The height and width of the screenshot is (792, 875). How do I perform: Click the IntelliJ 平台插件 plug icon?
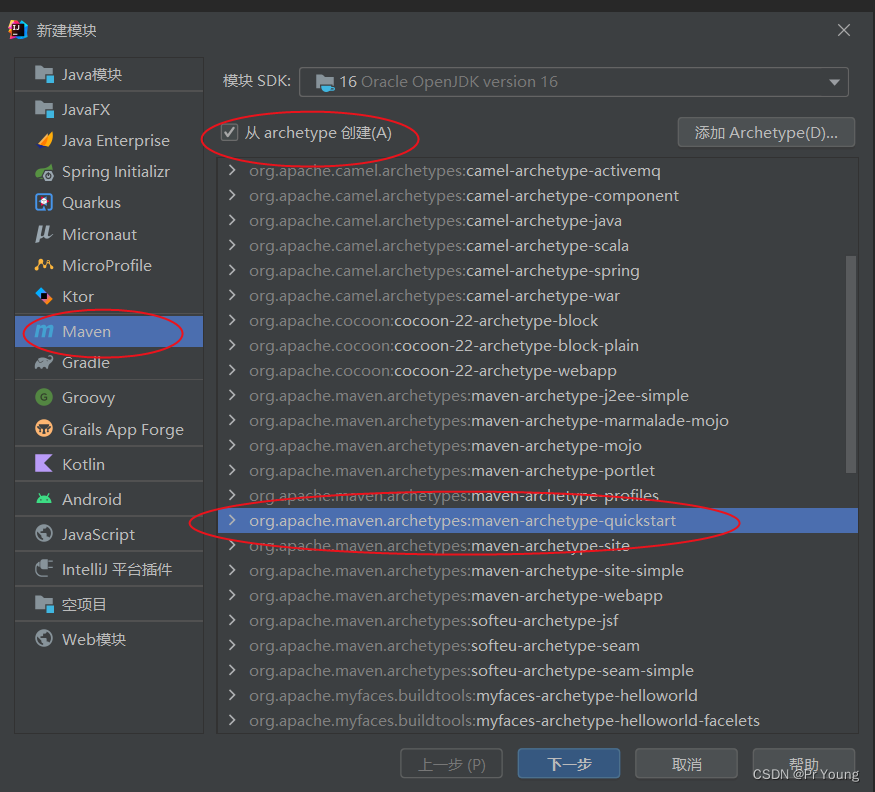[x=44, y=569]
